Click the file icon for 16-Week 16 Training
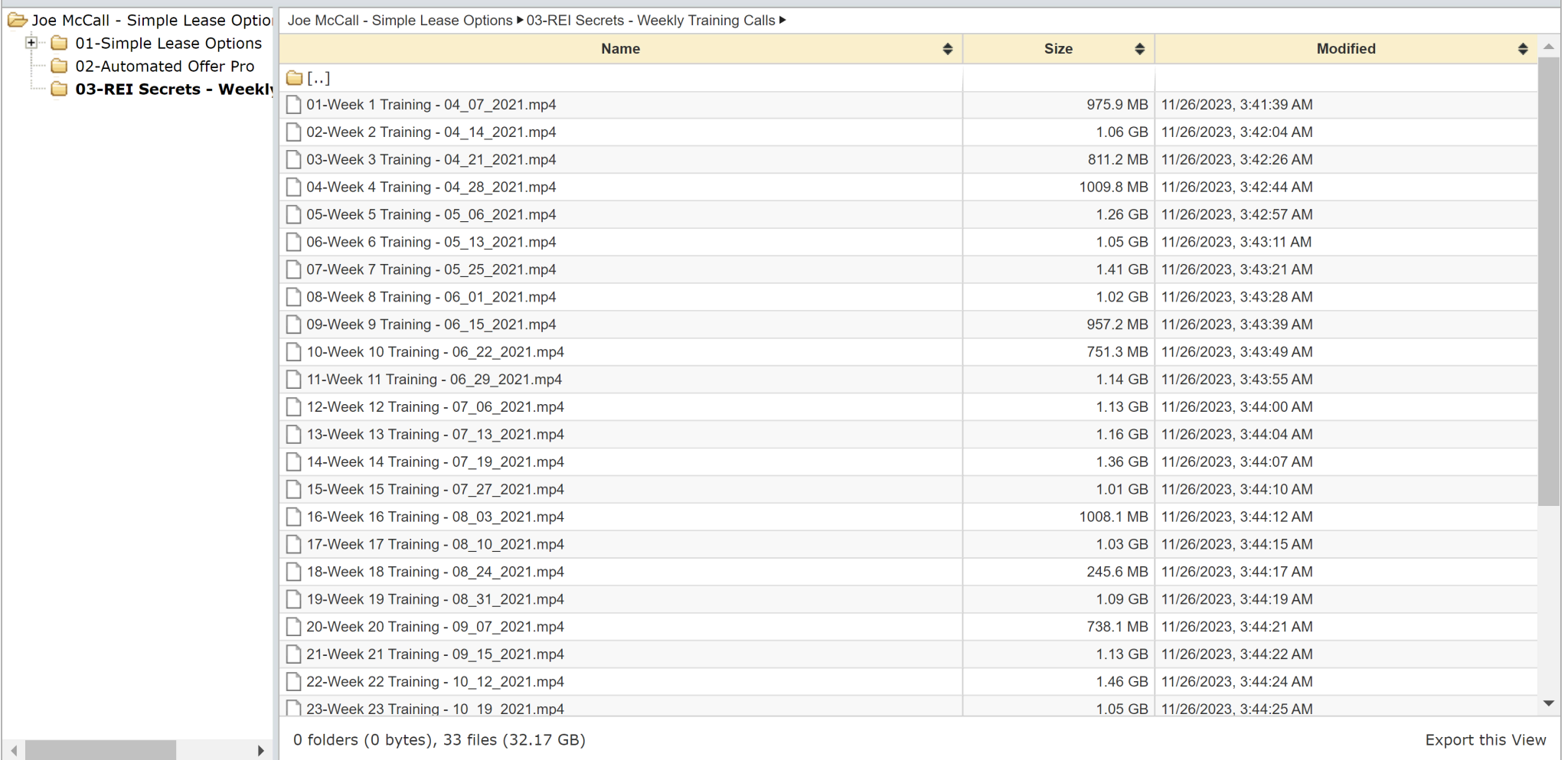This screenshot has height=760, width=1568. (x=293, y=517)
